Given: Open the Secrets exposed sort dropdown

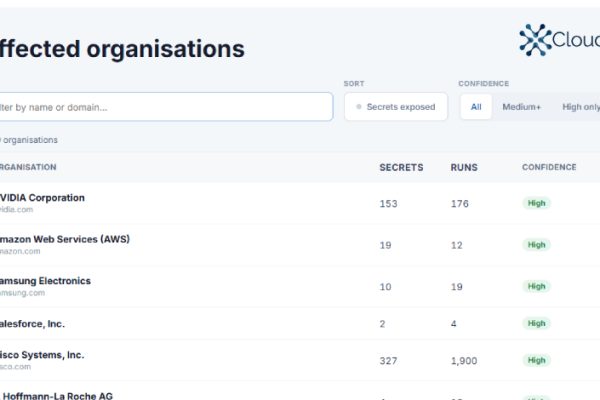Looking at the screenshot, I should click(x=396, y=107).
